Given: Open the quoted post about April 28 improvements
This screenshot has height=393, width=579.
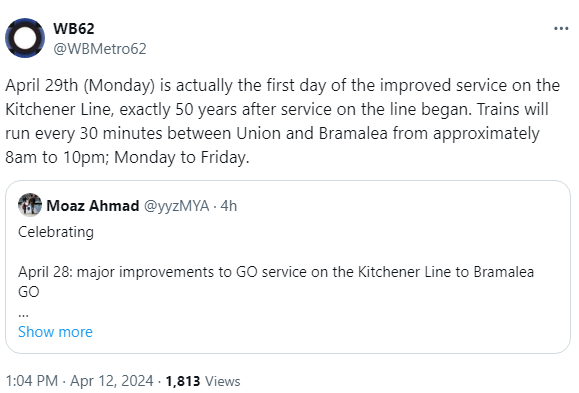Looking at the screenshot, I should click(x=288, y=267).
